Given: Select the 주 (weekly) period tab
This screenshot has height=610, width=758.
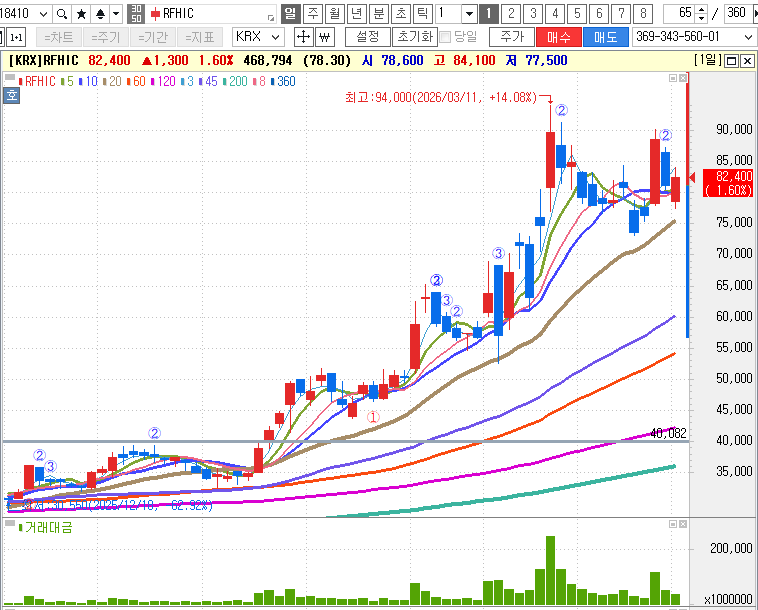Looking at the screenshot, I should coord(313,14).
